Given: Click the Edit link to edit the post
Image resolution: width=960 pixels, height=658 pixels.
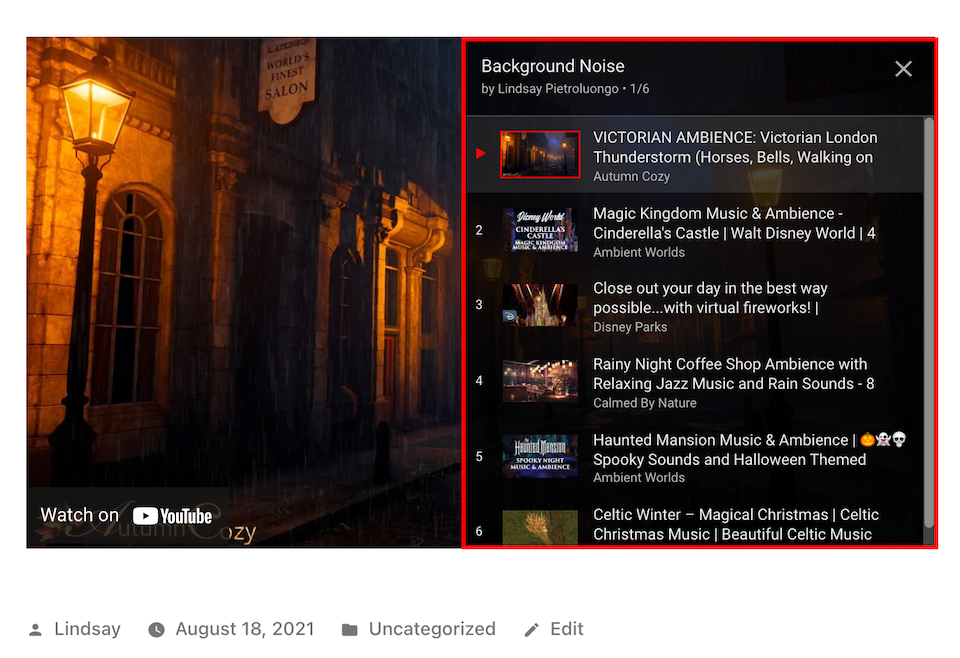Looking at the screenshot, I should tap(567, 629).
